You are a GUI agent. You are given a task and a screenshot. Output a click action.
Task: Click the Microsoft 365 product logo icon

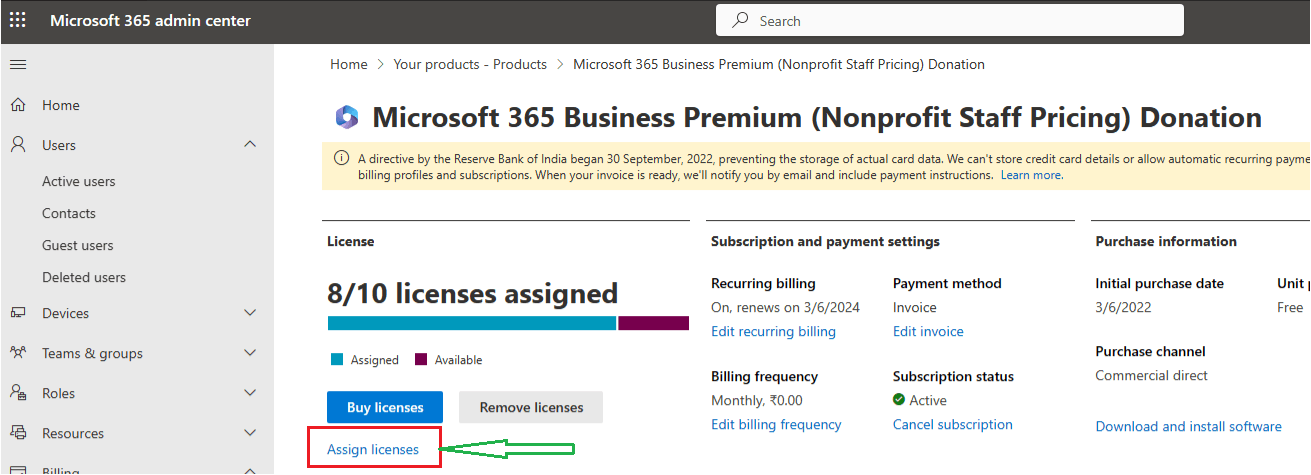pos(347,118)
